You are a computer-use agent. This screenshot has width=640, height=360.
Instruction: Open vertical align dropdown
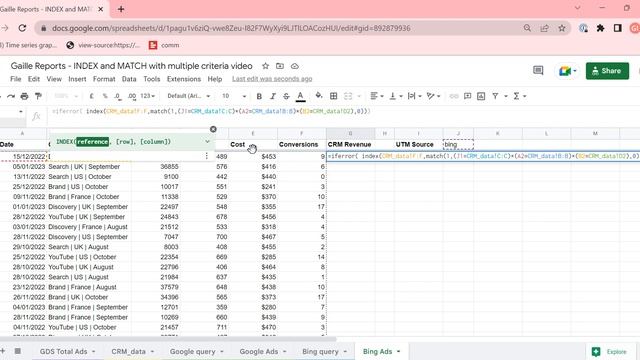pyautogui.click(x=396, y=96)
